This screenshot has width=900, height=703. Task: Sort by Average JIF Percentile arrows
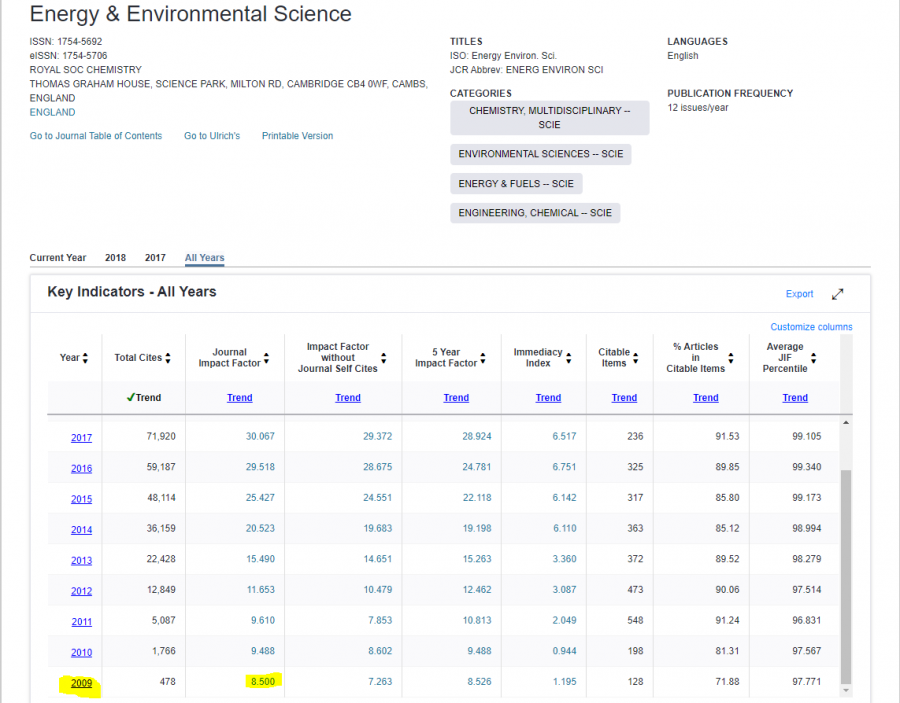pyautogui.click(x=814, y=358)
